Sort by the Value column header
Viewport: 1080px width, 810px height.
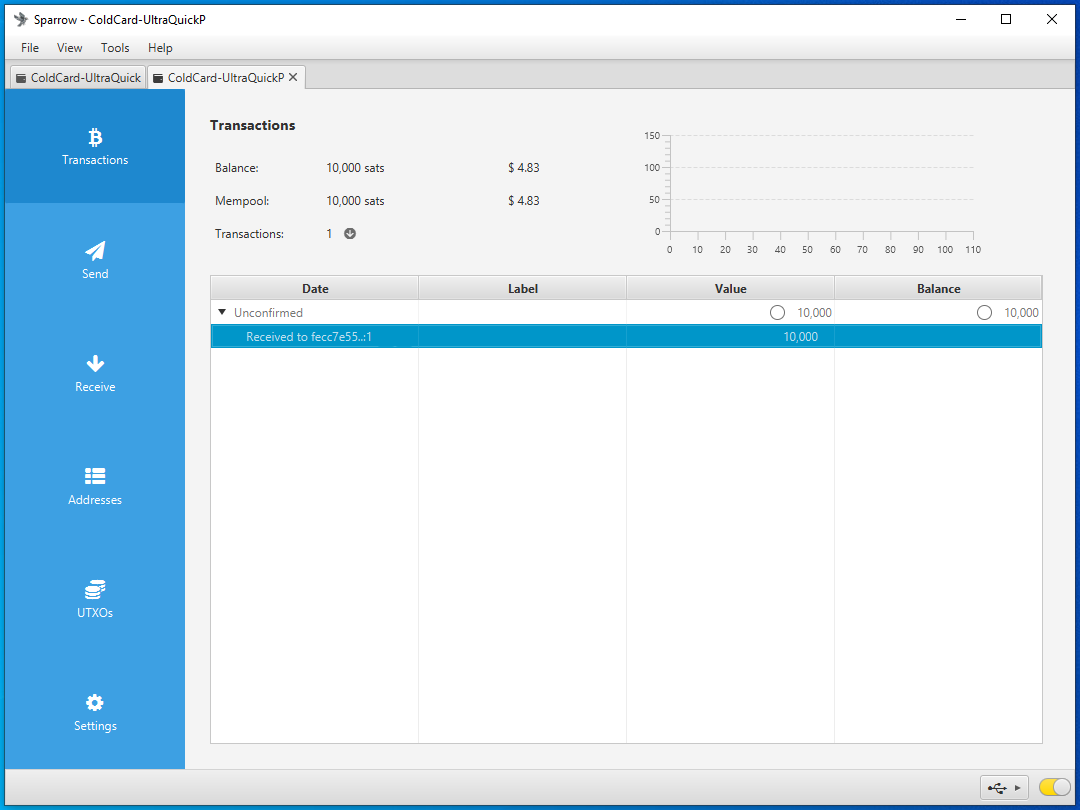click(731, 289)
